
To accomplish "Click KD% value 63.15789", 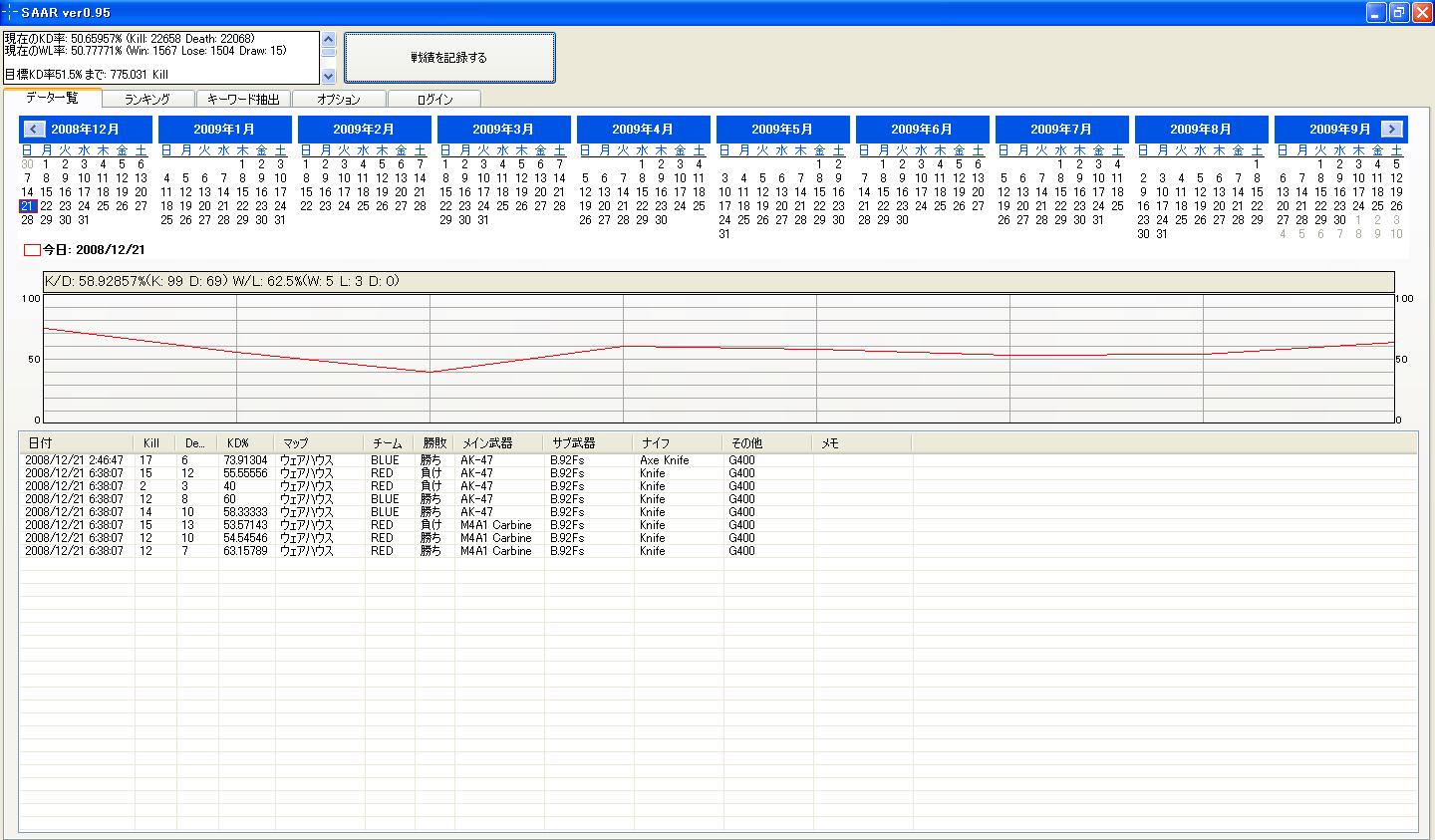I will pyautogui.click(x=245, y=551).
